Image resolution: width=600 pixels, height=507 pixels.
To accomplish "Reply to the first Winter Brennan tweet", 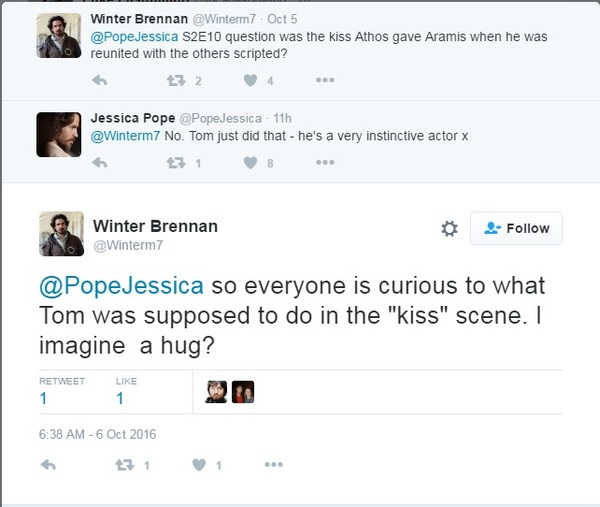I will click(98, 81).
